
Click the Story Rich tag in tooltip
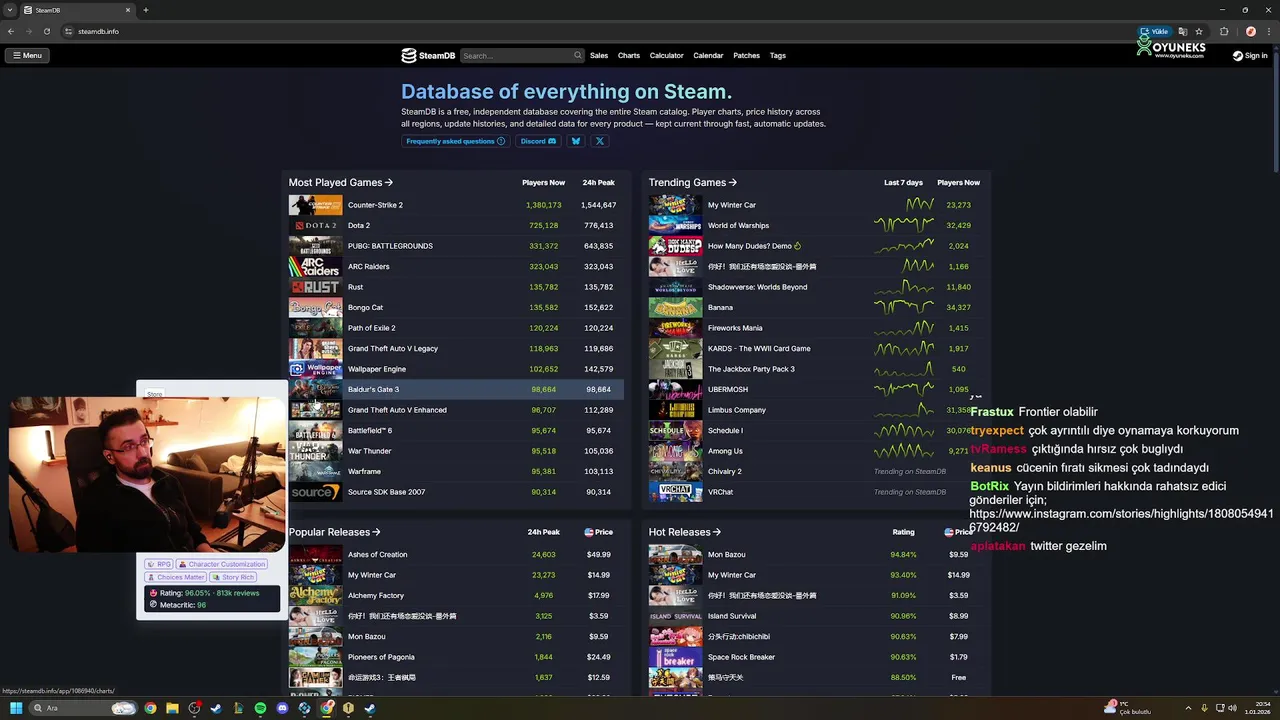pos(233,577)
